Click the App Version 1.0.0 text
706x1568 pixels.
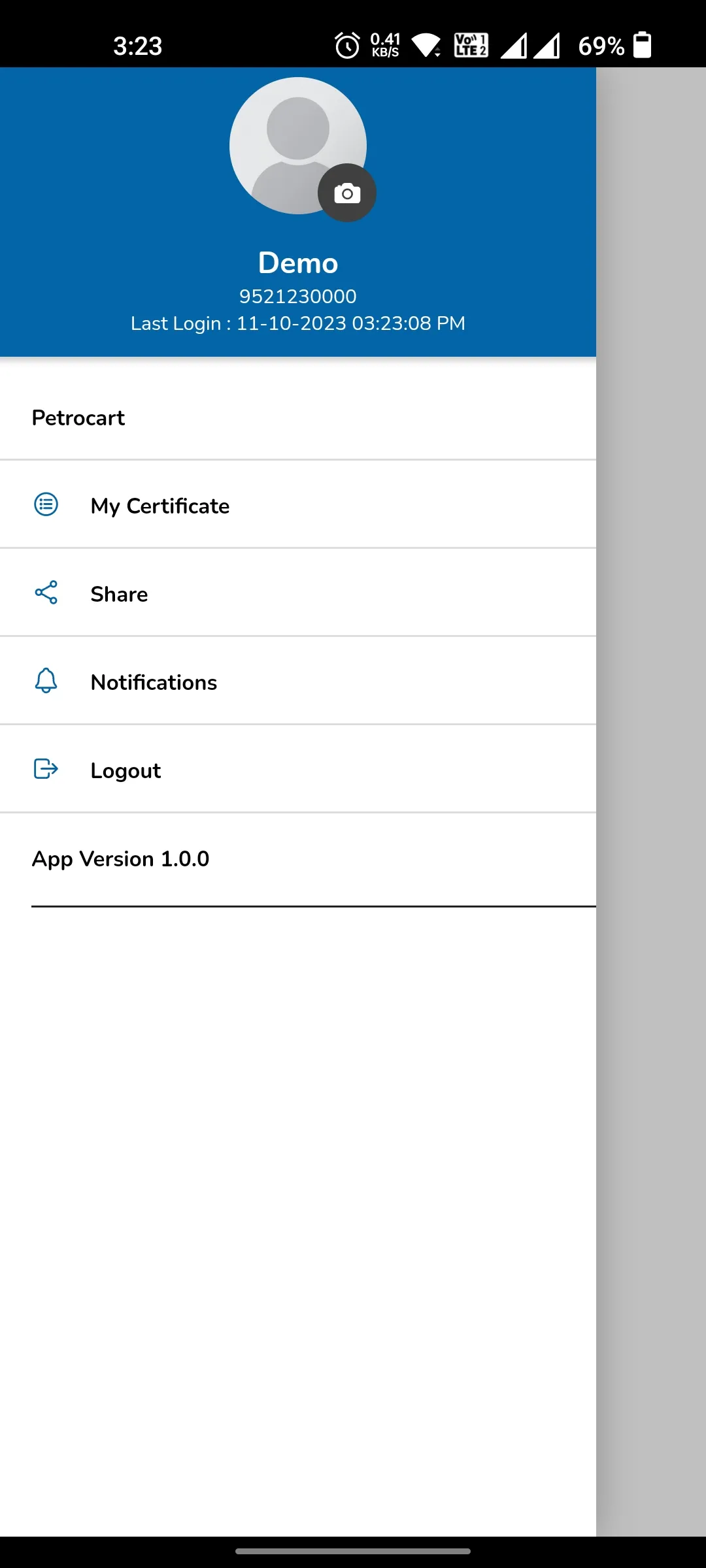(121, 858)
